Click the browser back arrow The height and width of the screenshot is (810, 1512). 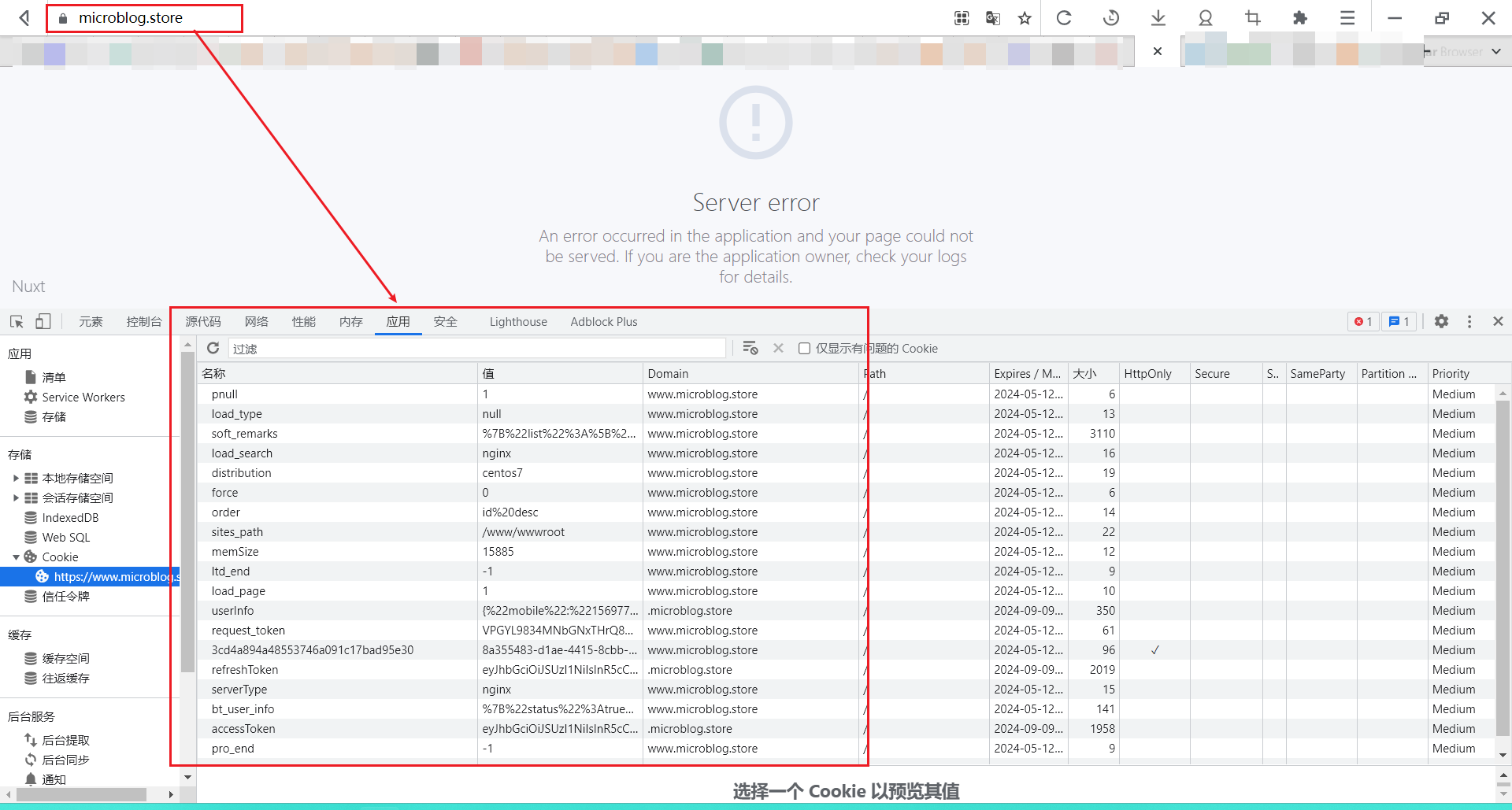(24, 18)
